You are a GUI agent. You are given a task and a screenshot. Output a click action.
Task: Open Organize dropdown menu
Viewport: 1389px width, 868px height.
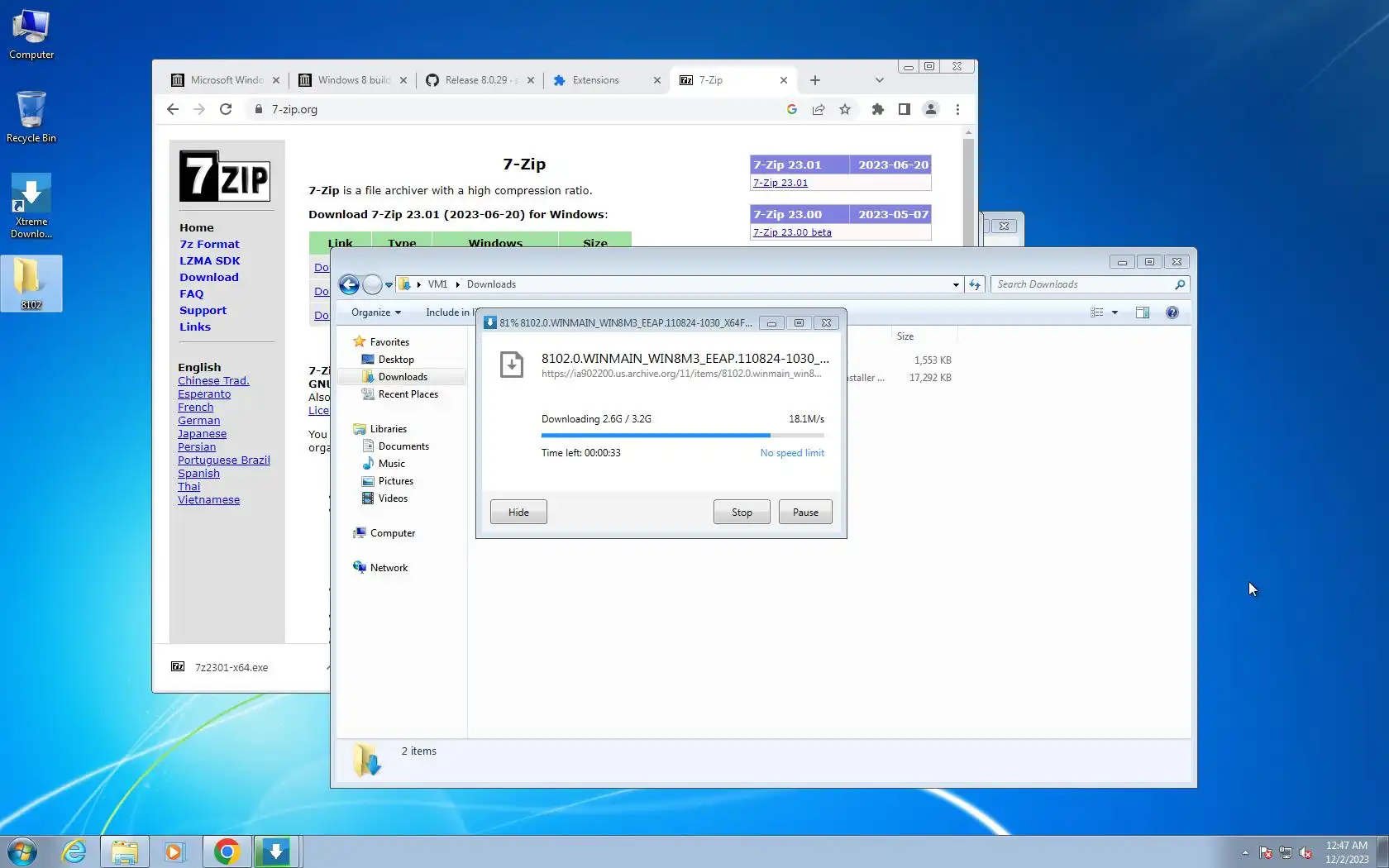[x=376, y=312]
